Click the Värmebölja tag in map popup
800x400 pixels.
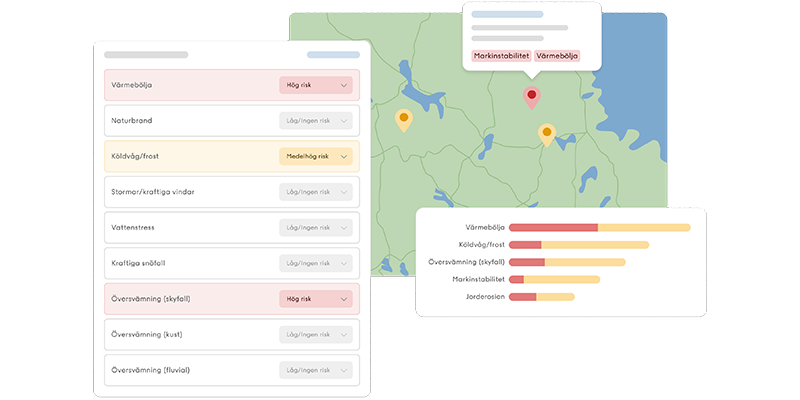coord(557,56)
